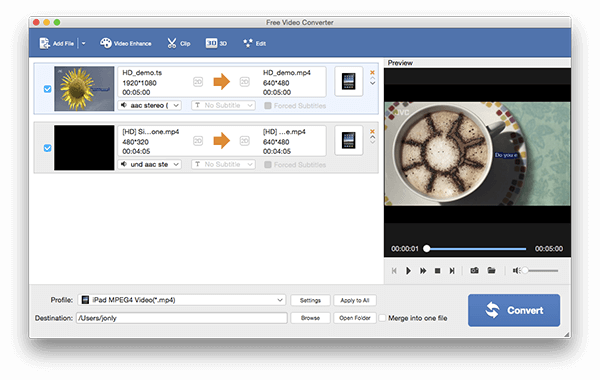Click source 2D icon for HD_demo.ts
Screen dimensions: 600x380
198,82
